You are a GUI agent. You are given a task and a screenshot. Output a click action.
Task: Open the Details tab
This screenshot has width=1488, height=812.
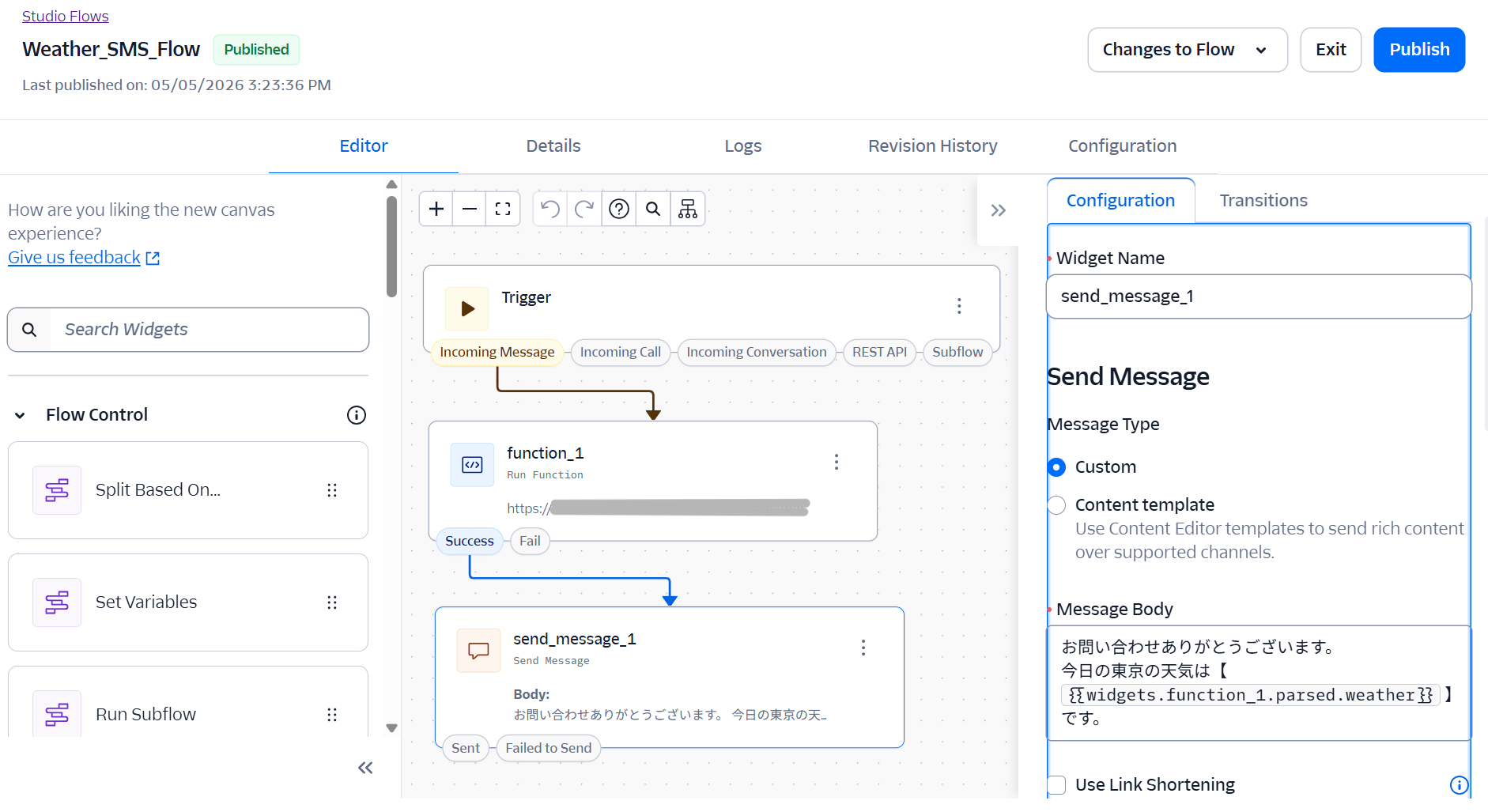553,146
